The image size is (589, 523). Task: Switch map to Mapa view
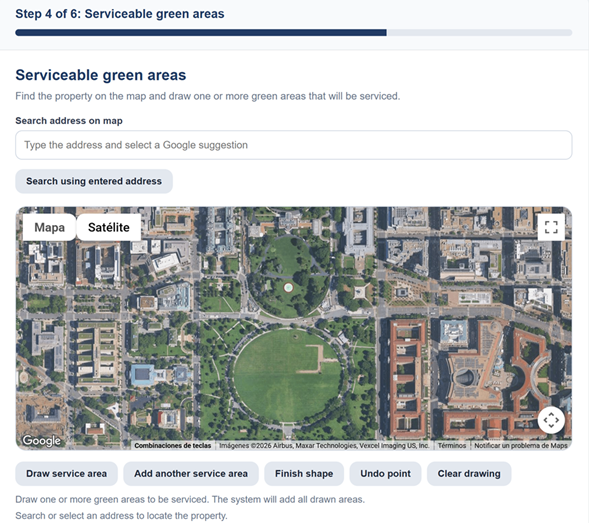(x=50, y=227)
